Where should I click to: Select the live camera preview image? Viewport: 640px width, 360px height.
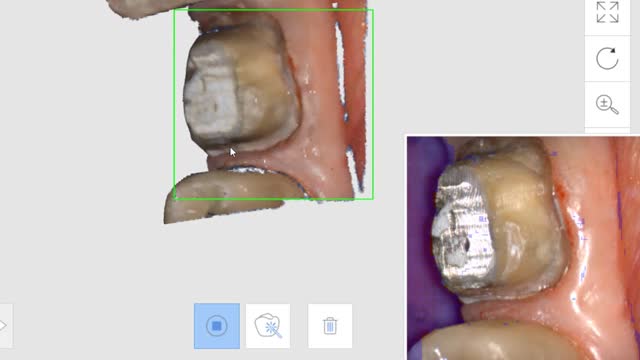click(523, 248)
